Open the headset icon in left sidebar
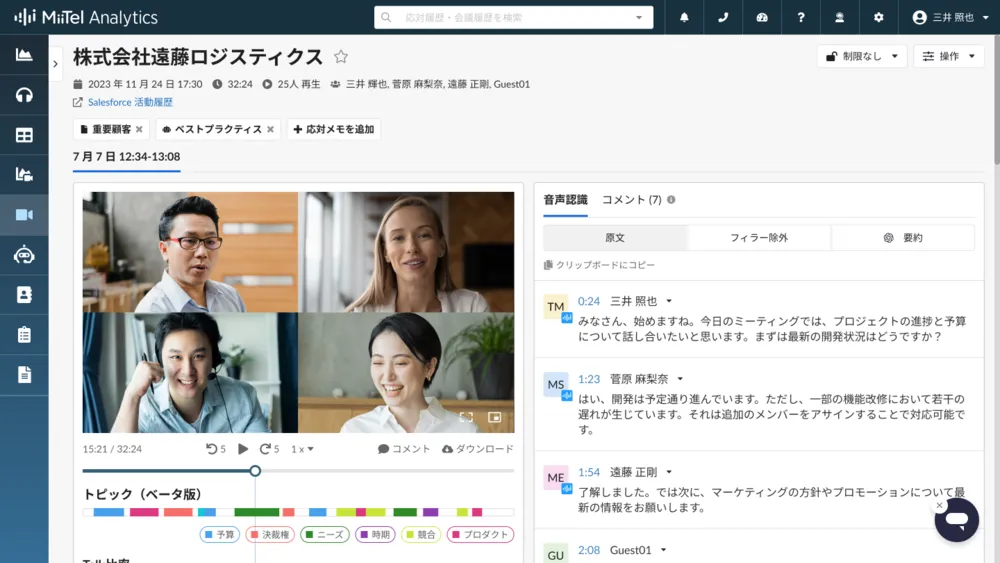 click(x=24, y=95)
